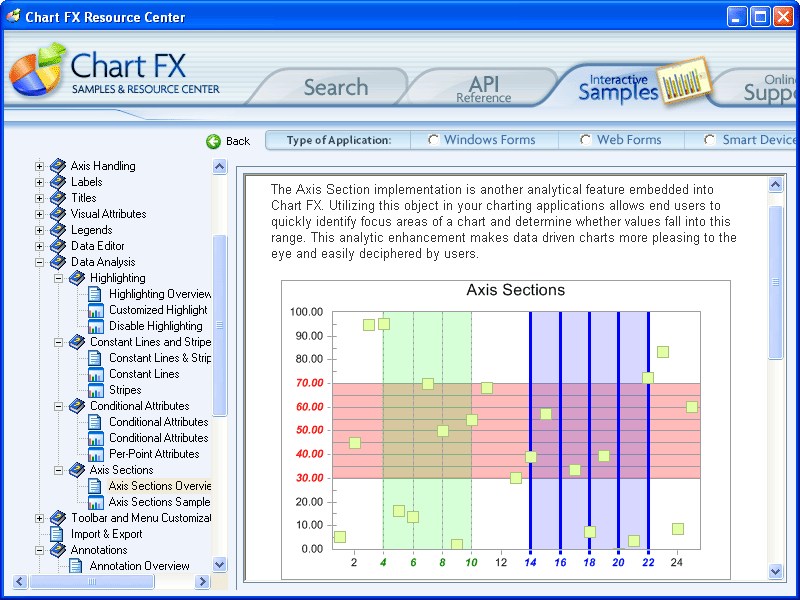Click the Constant Lines chart sample icon

96,374
